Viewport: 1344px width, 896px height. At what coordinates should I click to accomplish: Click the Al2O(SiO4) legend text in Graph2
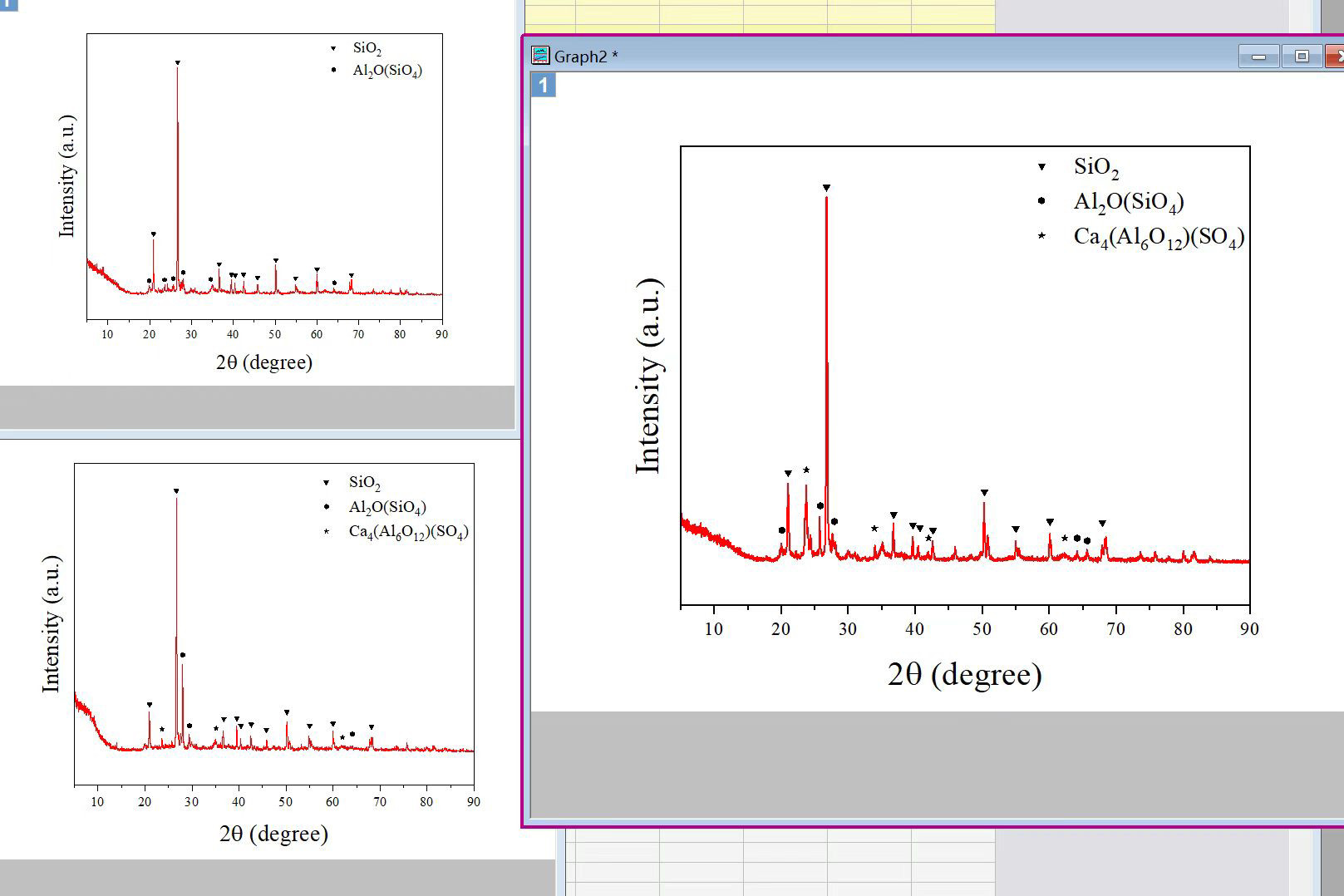(1129, 202)
